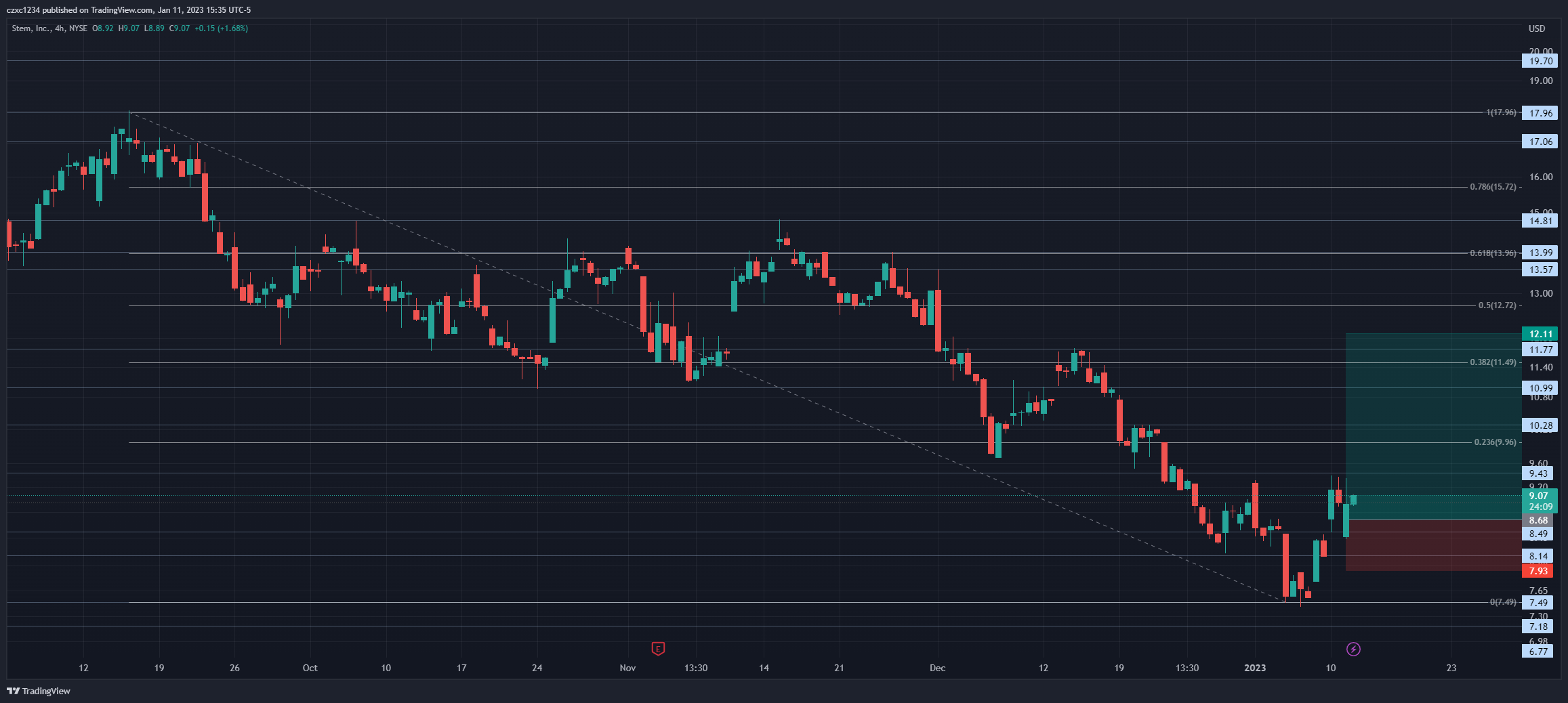
Task: Click the high value H9.07
Action: tap(129, 28)
